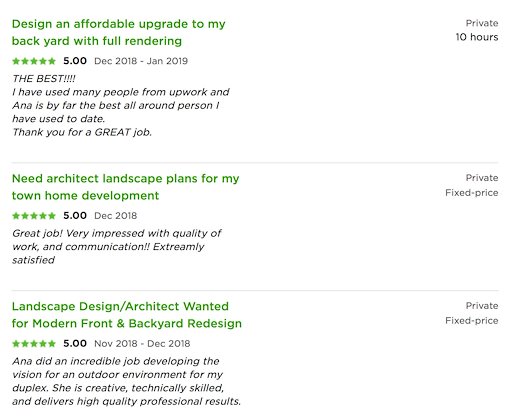Click star rating of Modern Front redesign job

pos(34,344)
